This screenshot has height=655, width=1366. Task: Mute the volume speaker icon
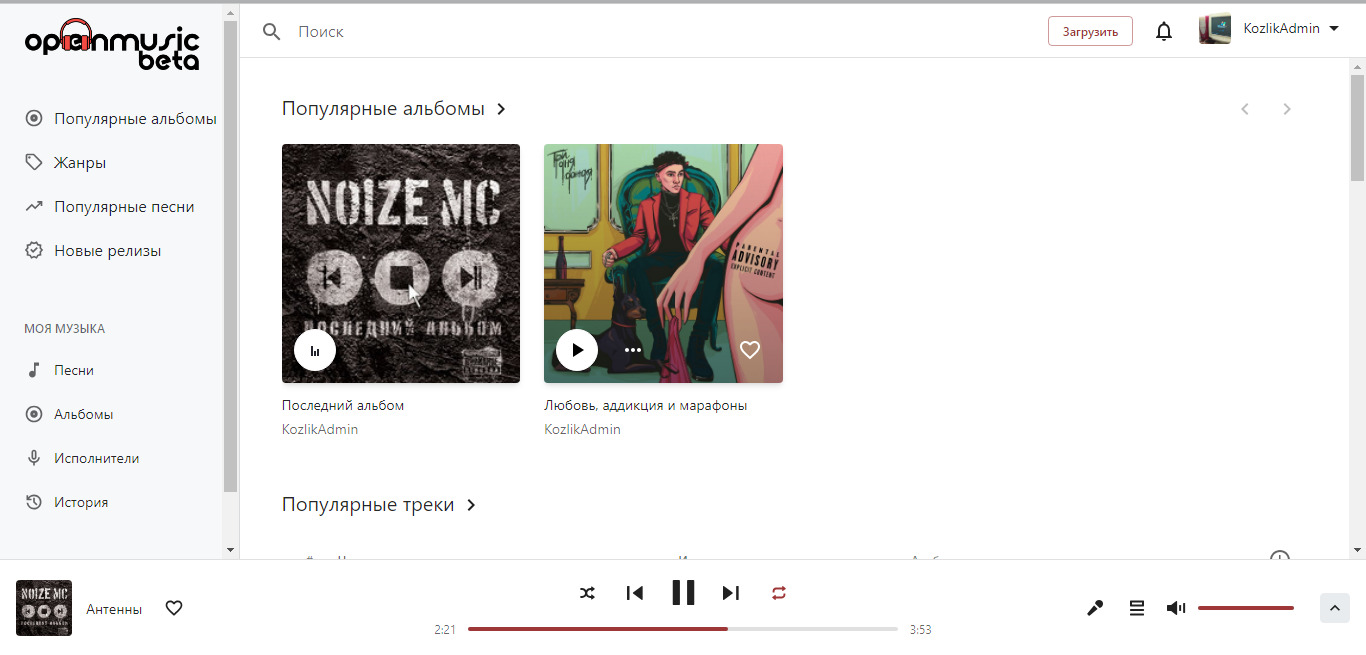(1176, 608)
